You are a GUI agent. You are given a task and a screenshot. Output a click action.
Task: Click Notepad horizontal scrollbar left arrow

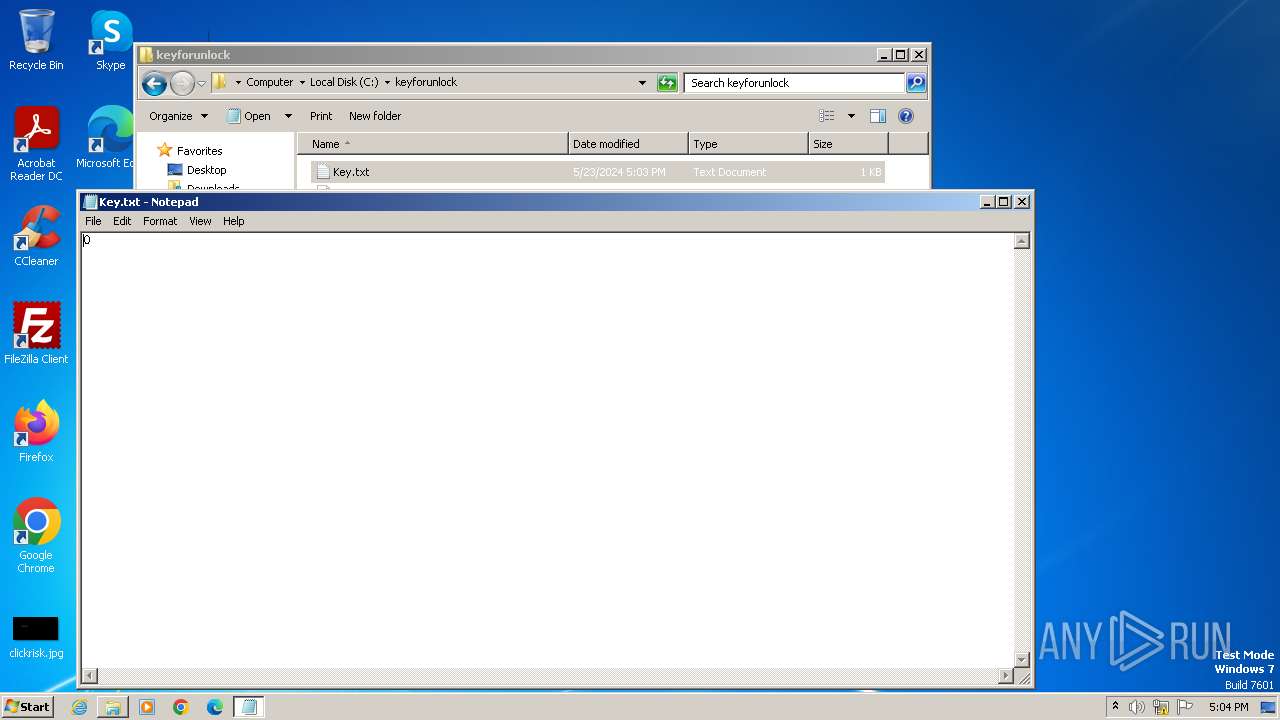click(x=89, y=676)
